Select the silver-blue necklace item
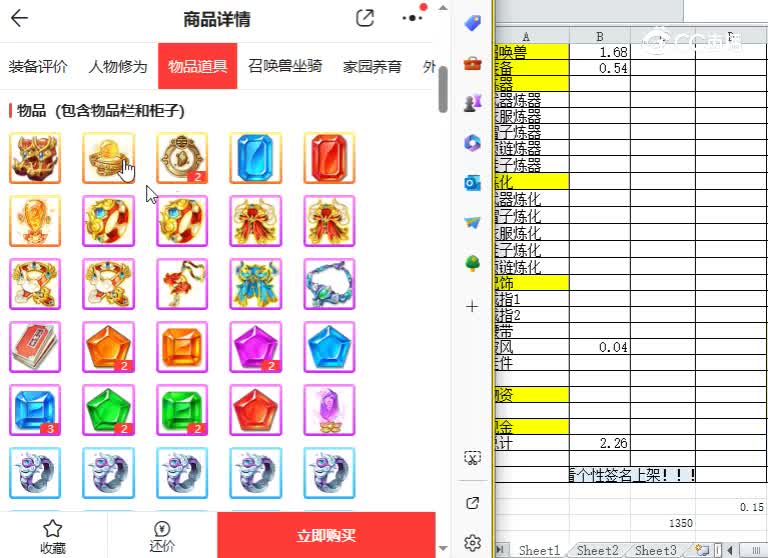 tap(329, 284)
